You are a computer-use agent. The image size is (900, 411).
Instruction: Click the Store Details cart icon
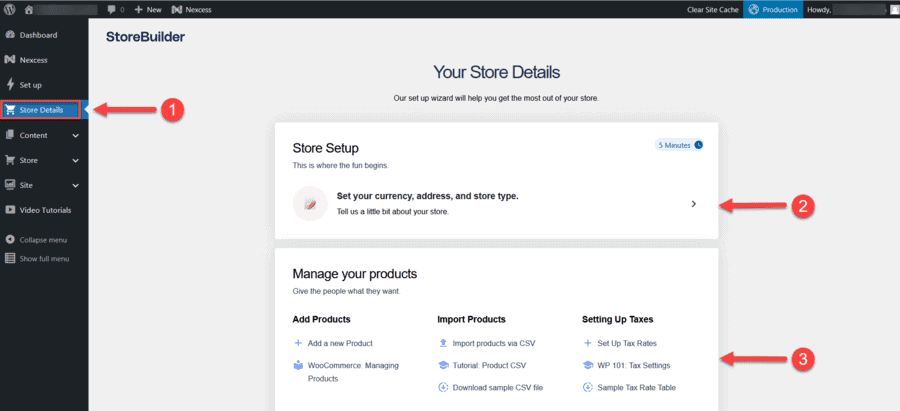tap(10, 110)
